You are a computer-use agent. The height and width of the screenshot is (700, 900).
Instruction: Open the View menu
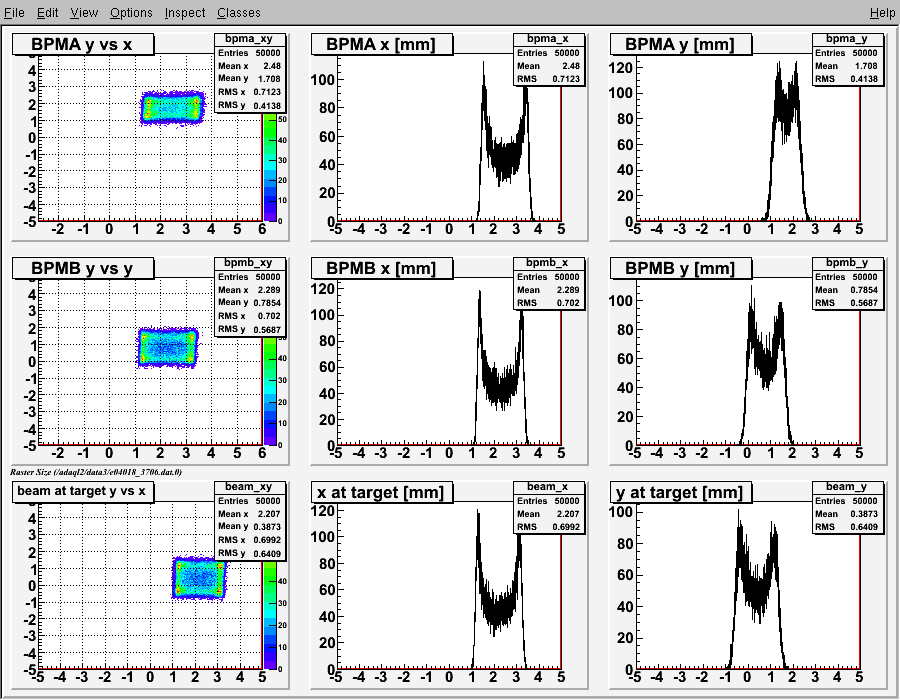coord(84,13)
